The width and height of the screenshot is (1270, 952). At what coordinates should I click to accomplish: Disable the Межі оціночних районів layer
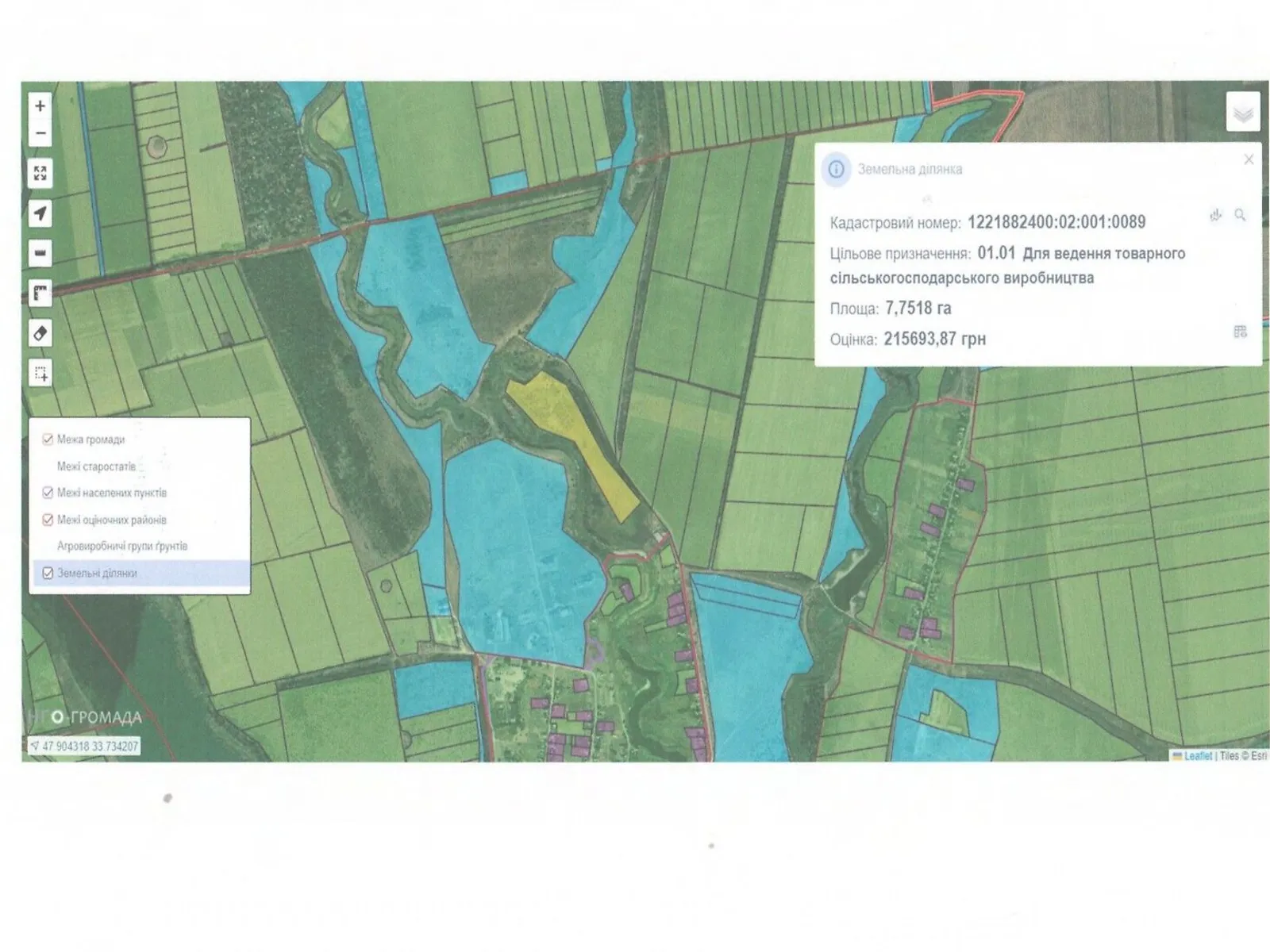48,520
